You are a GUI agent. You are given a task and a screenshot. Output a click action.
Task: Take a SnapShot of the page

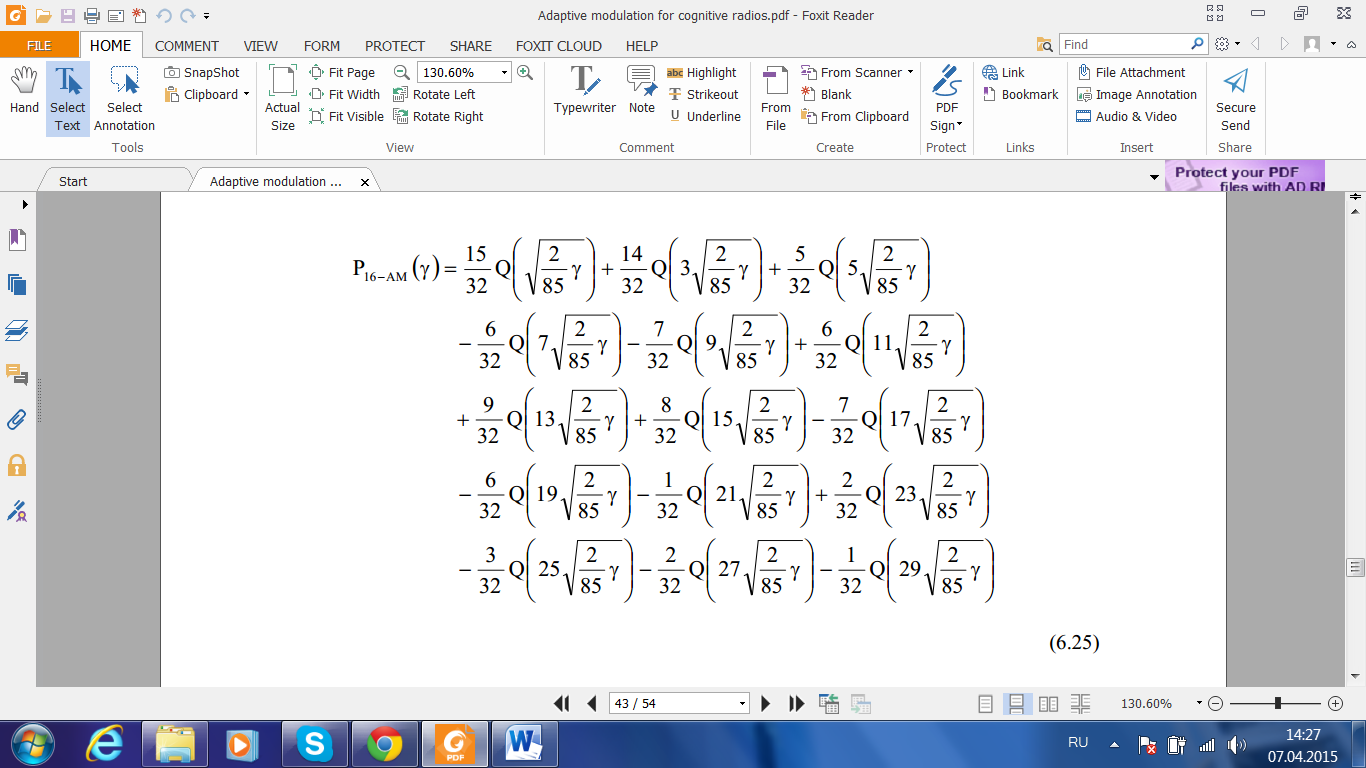tap(202, 72)
